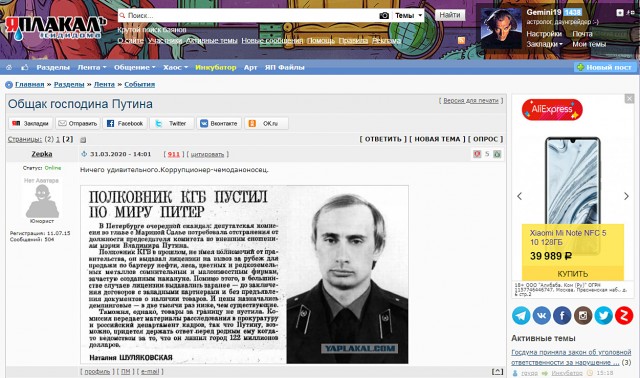The height and width of the screenshot is (378, 640).
Task: Open the Zen red circle icon
Action: pyautogui.click(x=624, y=316)
